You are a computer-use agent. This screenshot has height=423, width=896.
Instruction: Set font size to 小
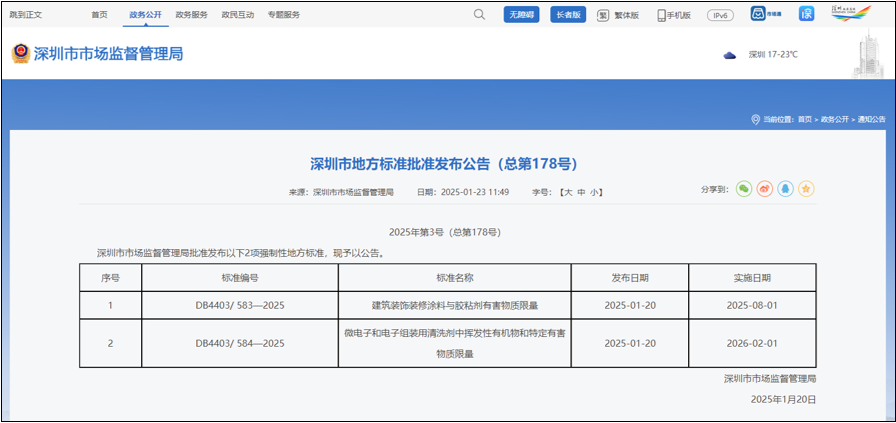(x=596, y=192)
